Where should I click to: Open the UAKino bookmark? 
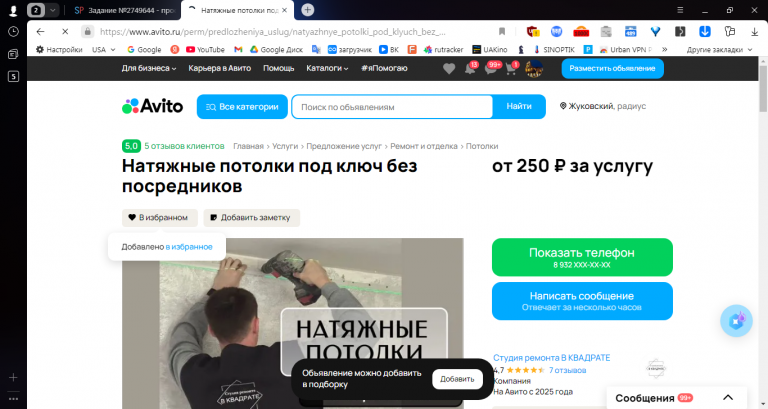tap(489, 49)
